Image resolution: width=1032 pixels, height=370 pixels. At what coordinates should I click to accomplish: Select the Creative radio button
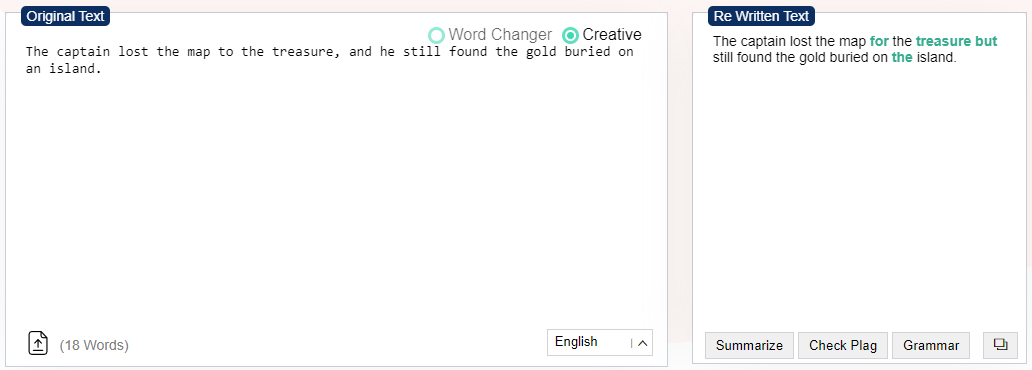(571, 35)
